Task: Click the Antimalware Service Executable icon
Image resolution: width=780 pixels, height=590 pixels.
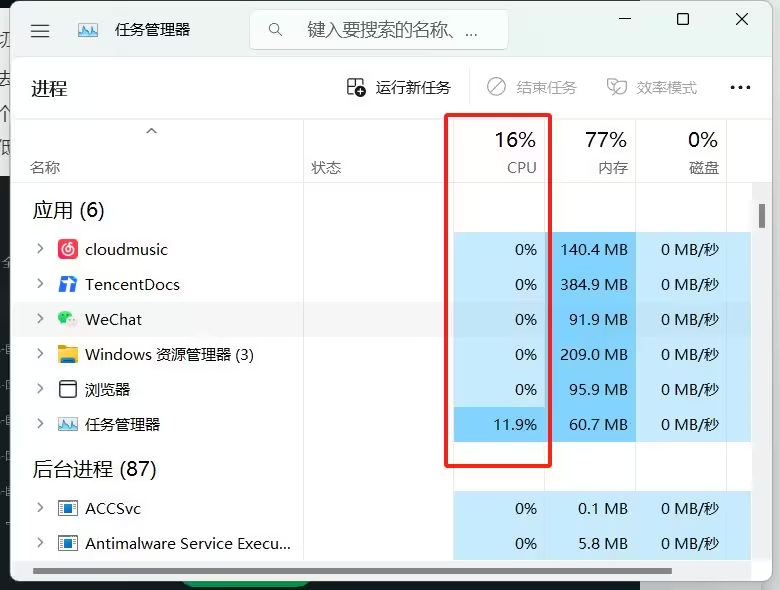Action: coord(68,543)
